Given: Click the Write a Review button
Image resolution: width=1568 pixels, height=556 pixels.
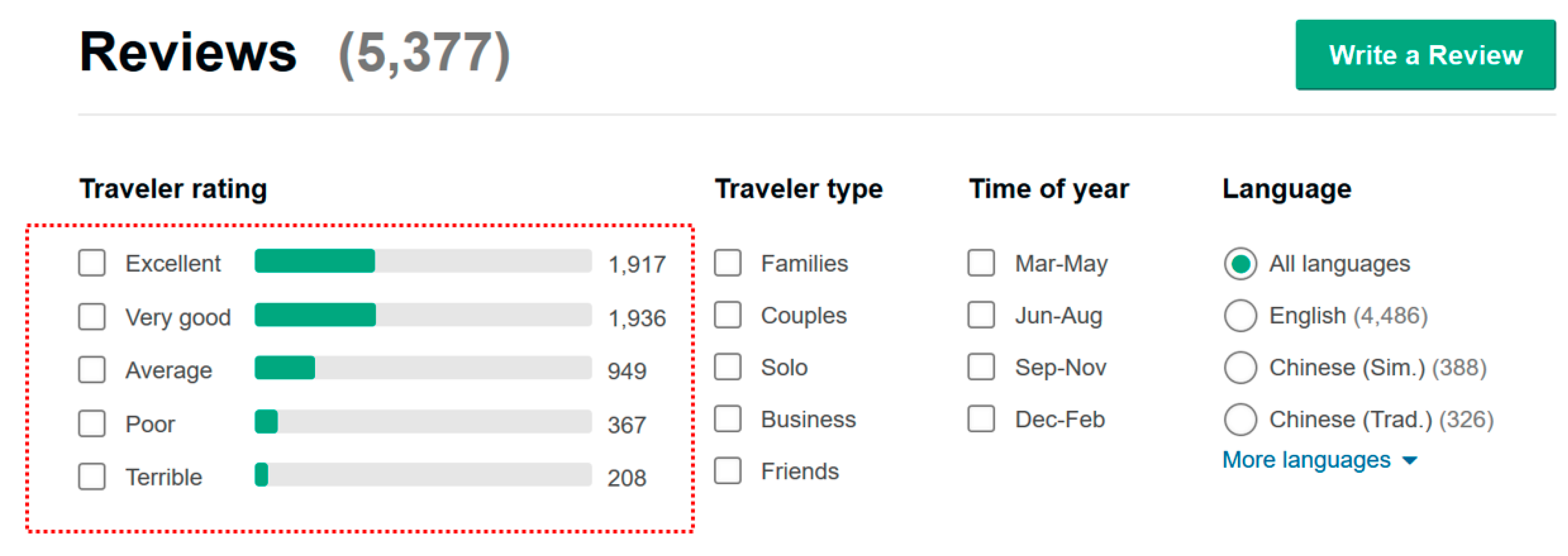Looking at the screenshot, I should tap(1425, 55).
